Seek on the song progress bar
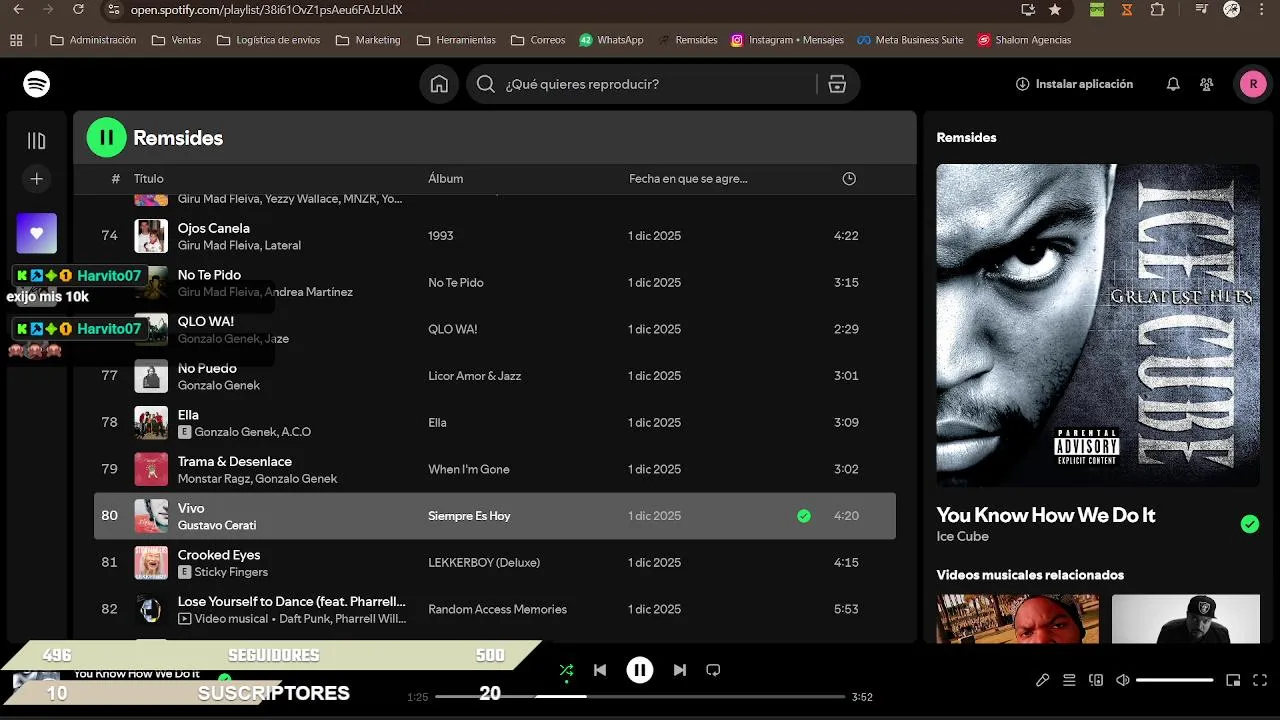Image resolution: width=1280 pixels, height=720 pixels. [640, 696]
